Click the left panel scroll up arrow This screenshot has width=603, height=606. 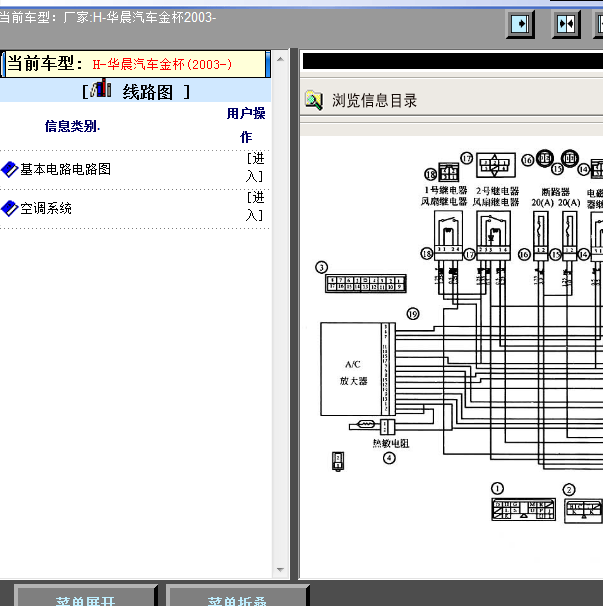(281, 59)
